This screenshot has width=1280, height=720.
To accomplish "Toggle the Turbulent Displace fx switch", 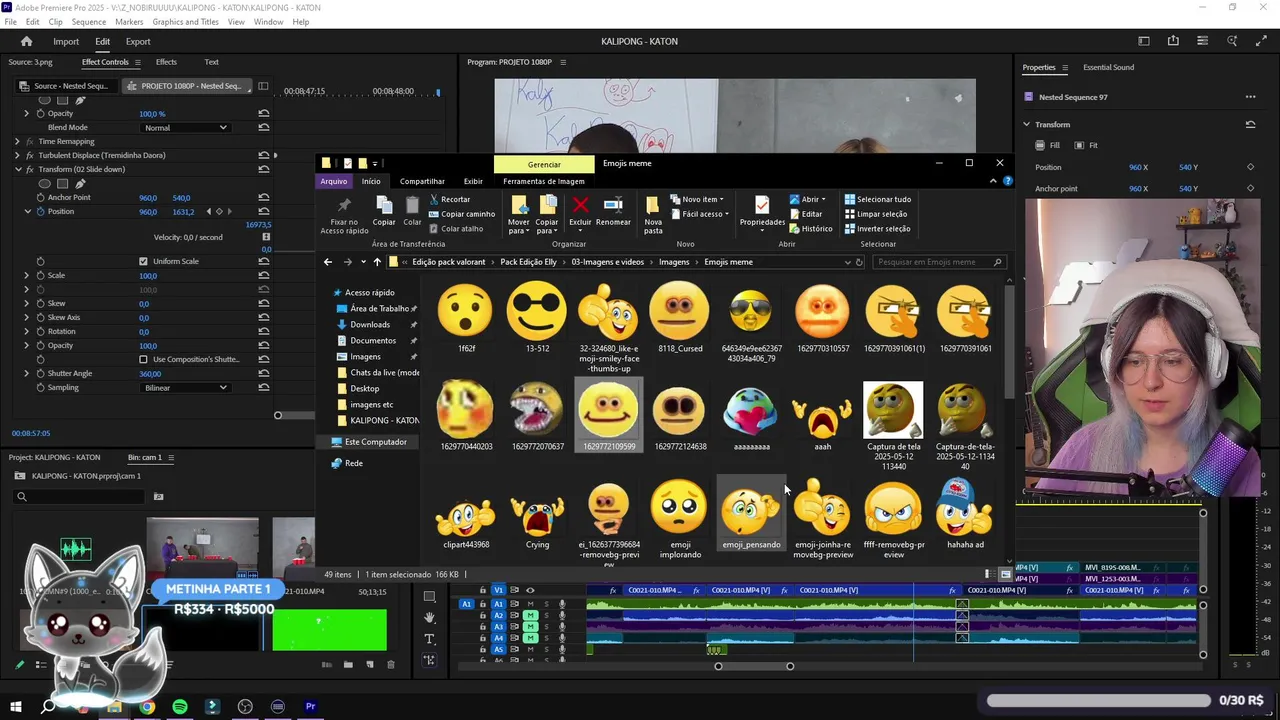I will 30,156.
